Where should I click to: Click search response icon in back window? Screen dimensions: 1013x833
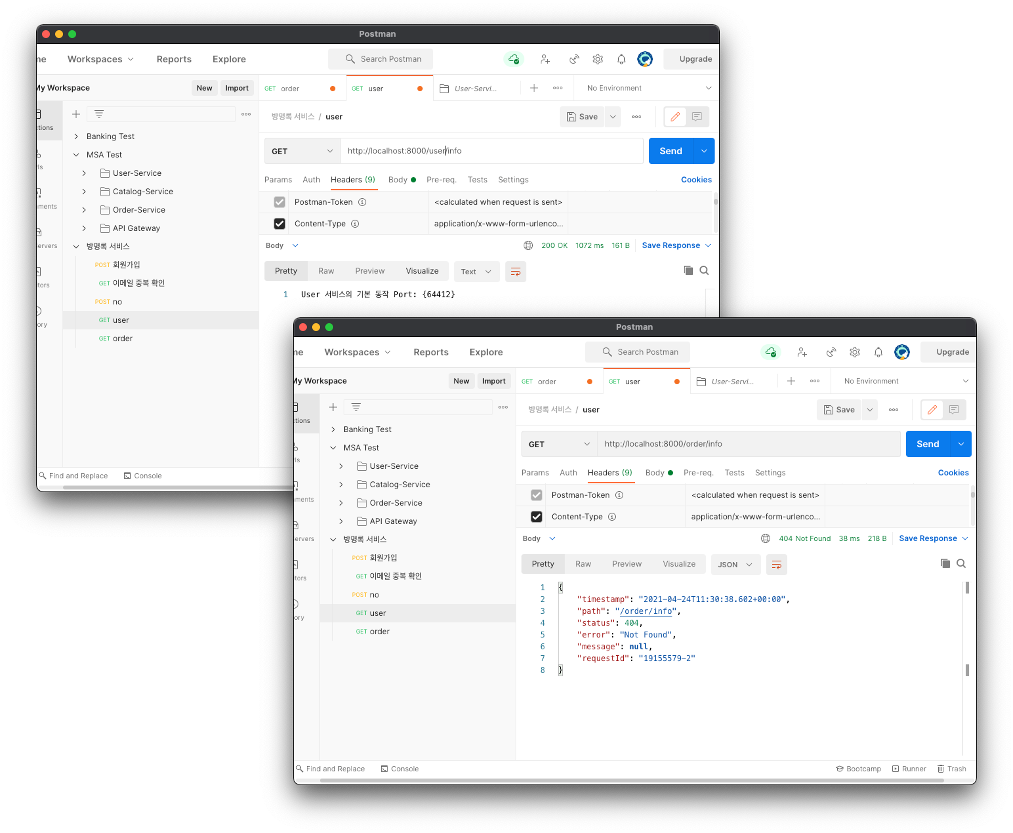704,271
